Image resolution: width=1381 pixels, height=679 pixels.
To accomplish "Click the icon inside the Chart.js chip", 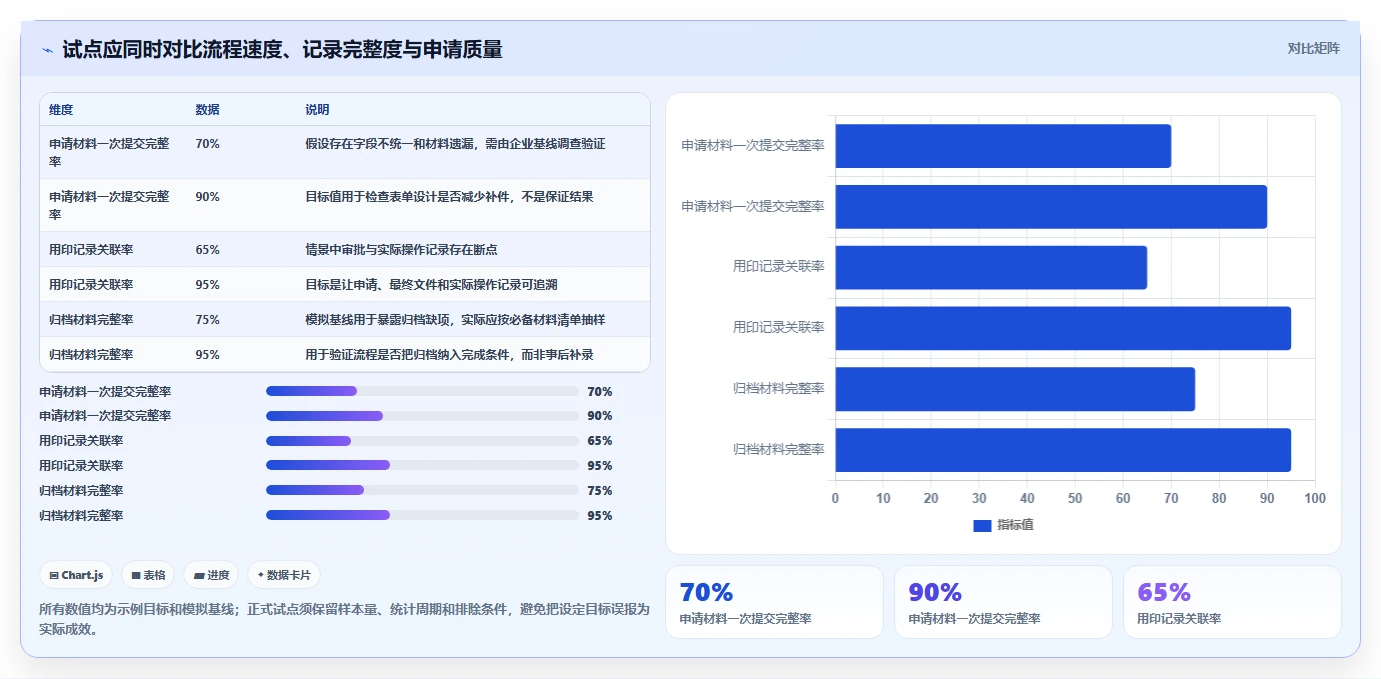I will (x=54, y=575).
